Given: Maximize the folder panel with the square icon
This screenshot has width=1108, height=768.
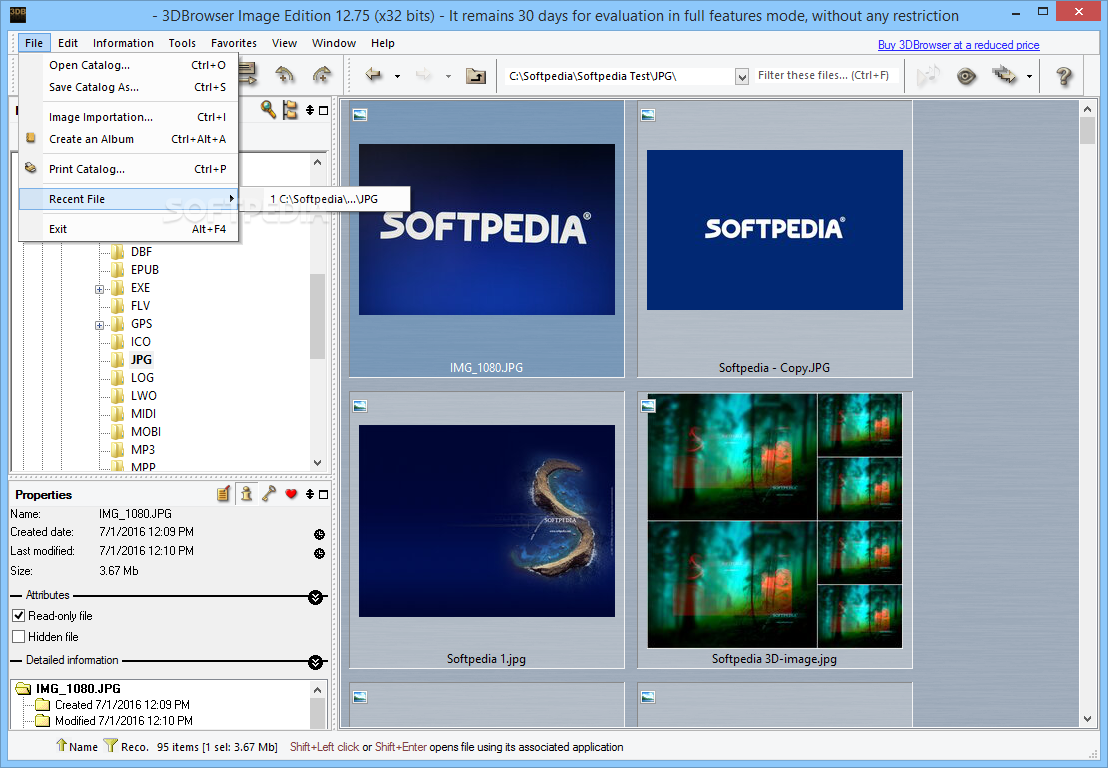Looking at the screenshot, I should click(324, 110).
